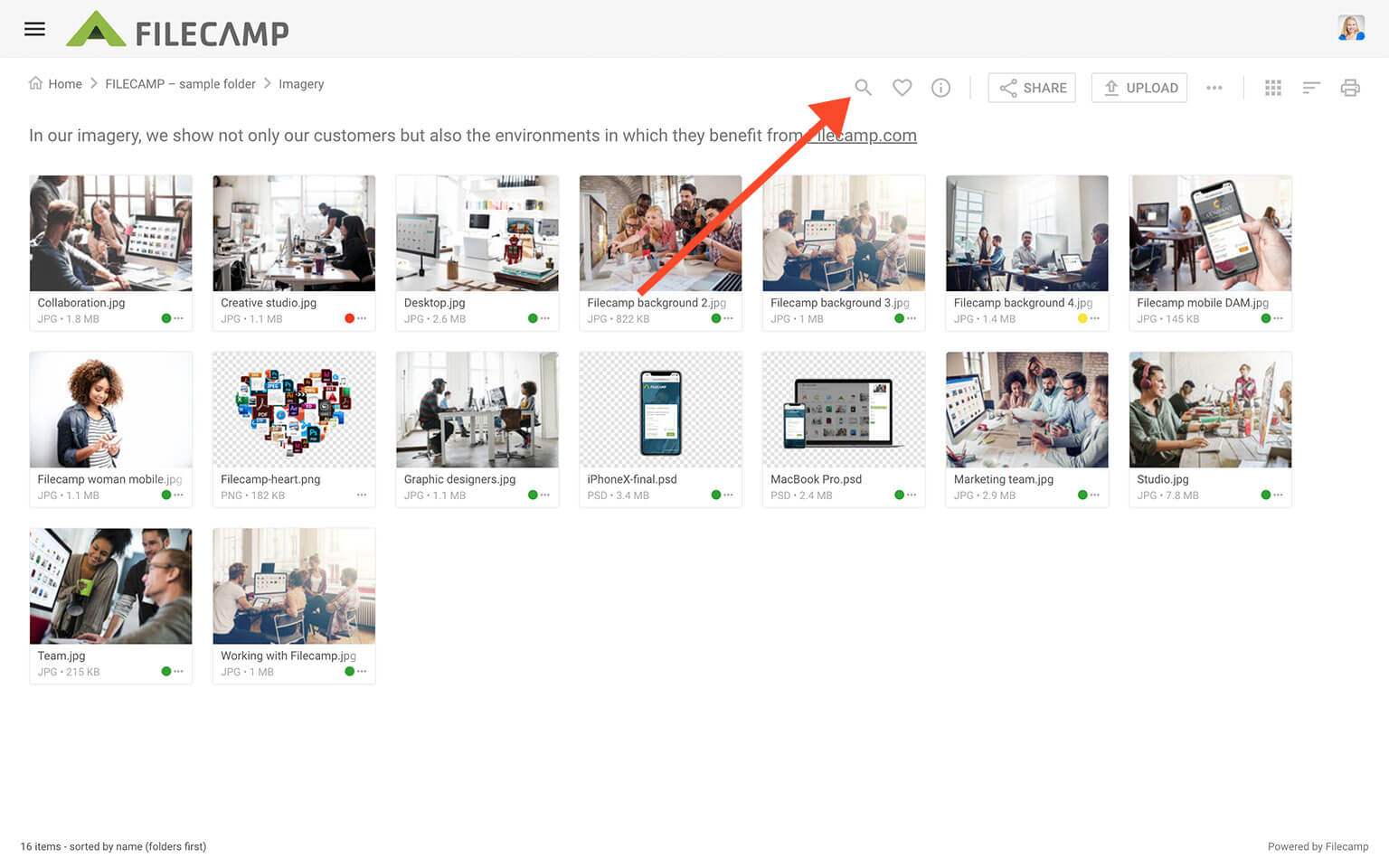Image resolution: width=1389 pixels, height=868 pixels.
Task: Open Working with Filecamp.jpg options dots
Action: tap(362, 671)
